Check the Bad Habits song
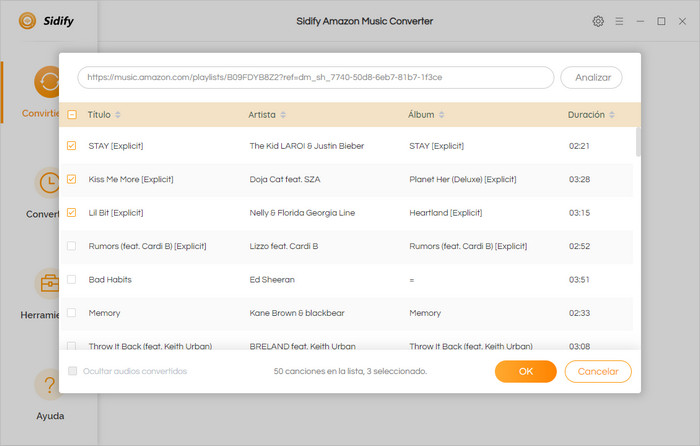The width and height of the screenshot is (700, 446). point(71,279)
